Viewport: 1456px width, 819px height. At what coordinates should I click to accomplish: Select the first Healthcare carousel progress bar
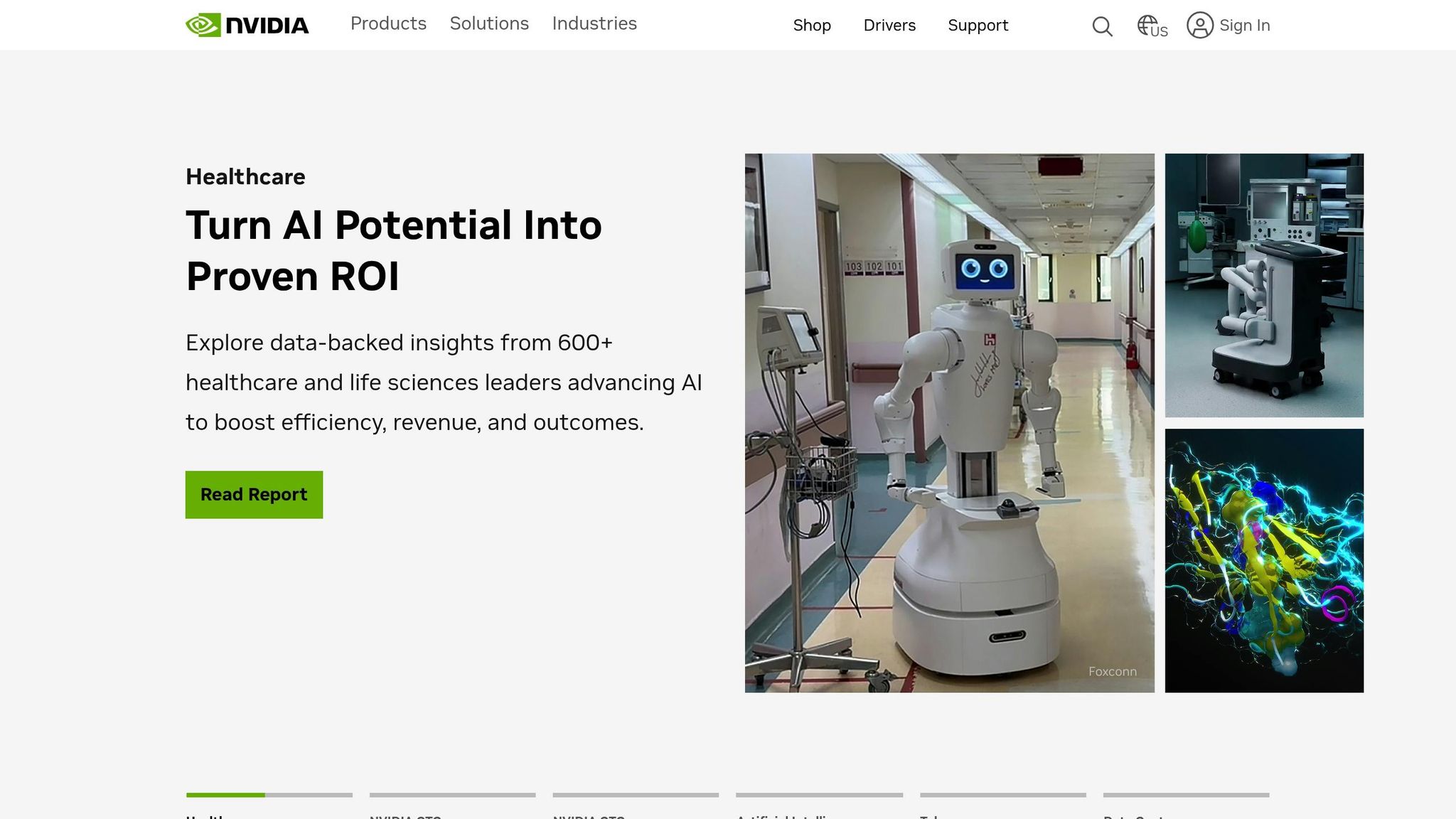coord(269,795)
